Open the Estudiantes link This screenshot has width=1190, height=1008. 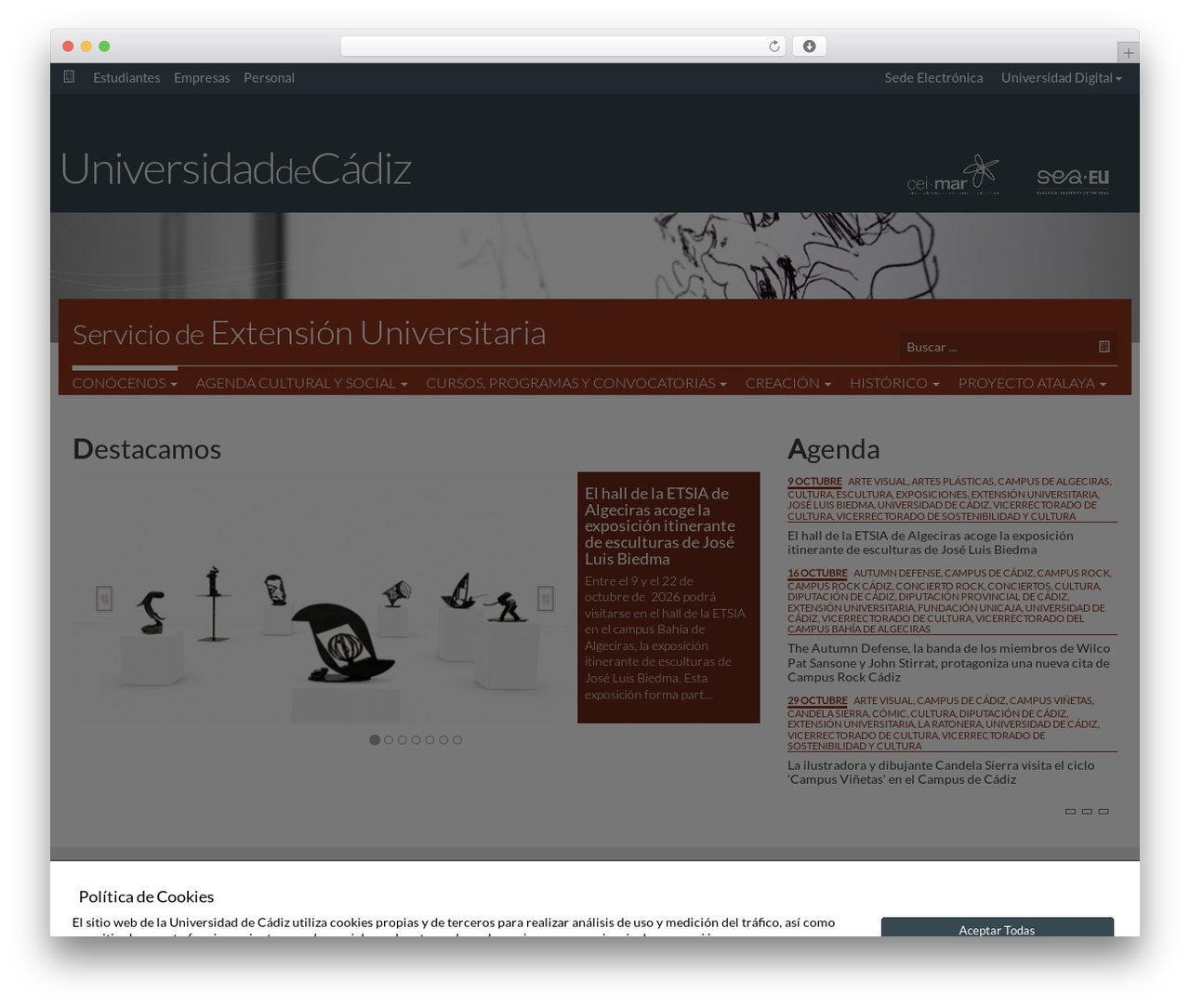[x=126, y=78]
